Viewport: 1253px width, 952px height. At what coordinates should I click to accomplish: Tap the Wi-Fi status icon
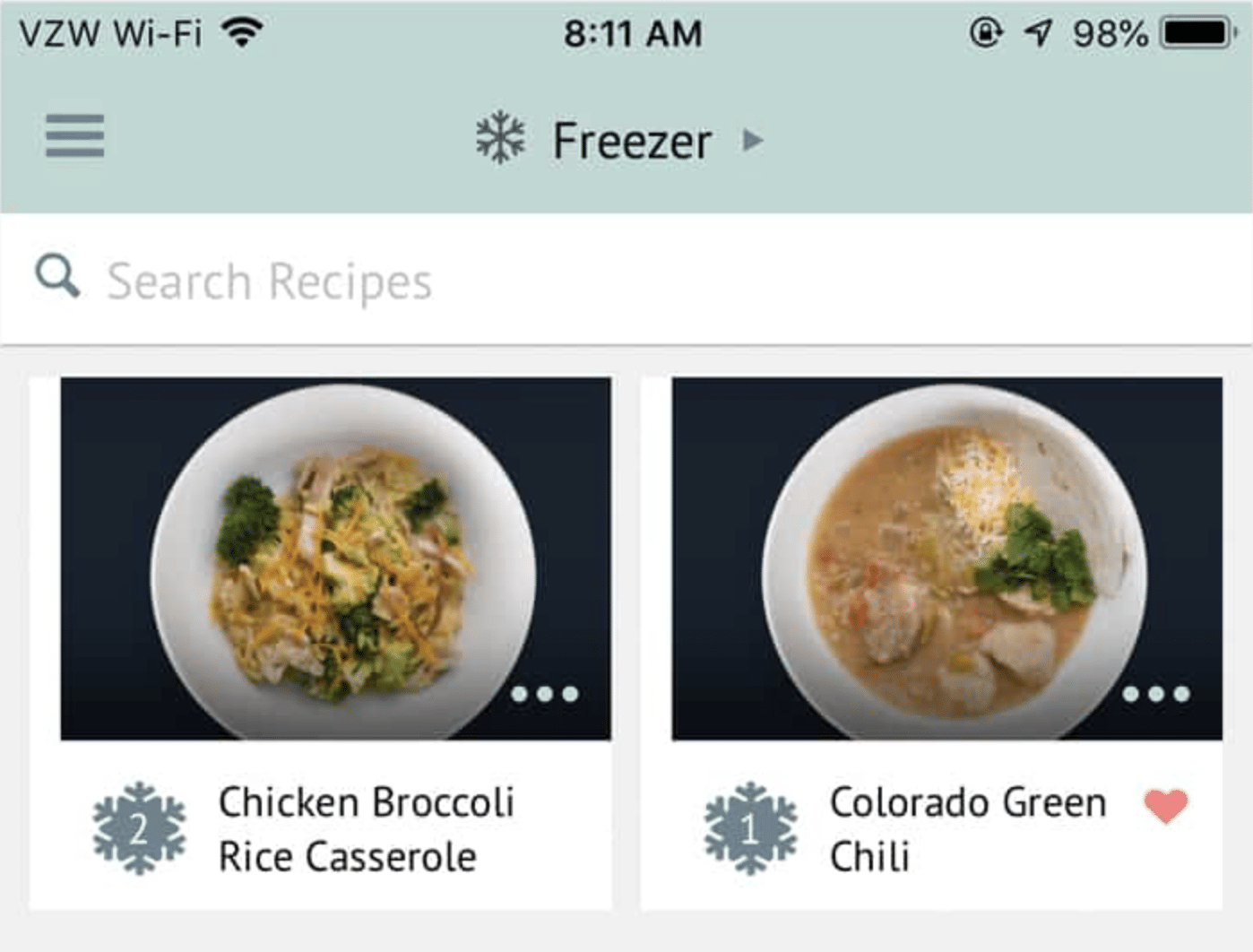coord(242,34)
